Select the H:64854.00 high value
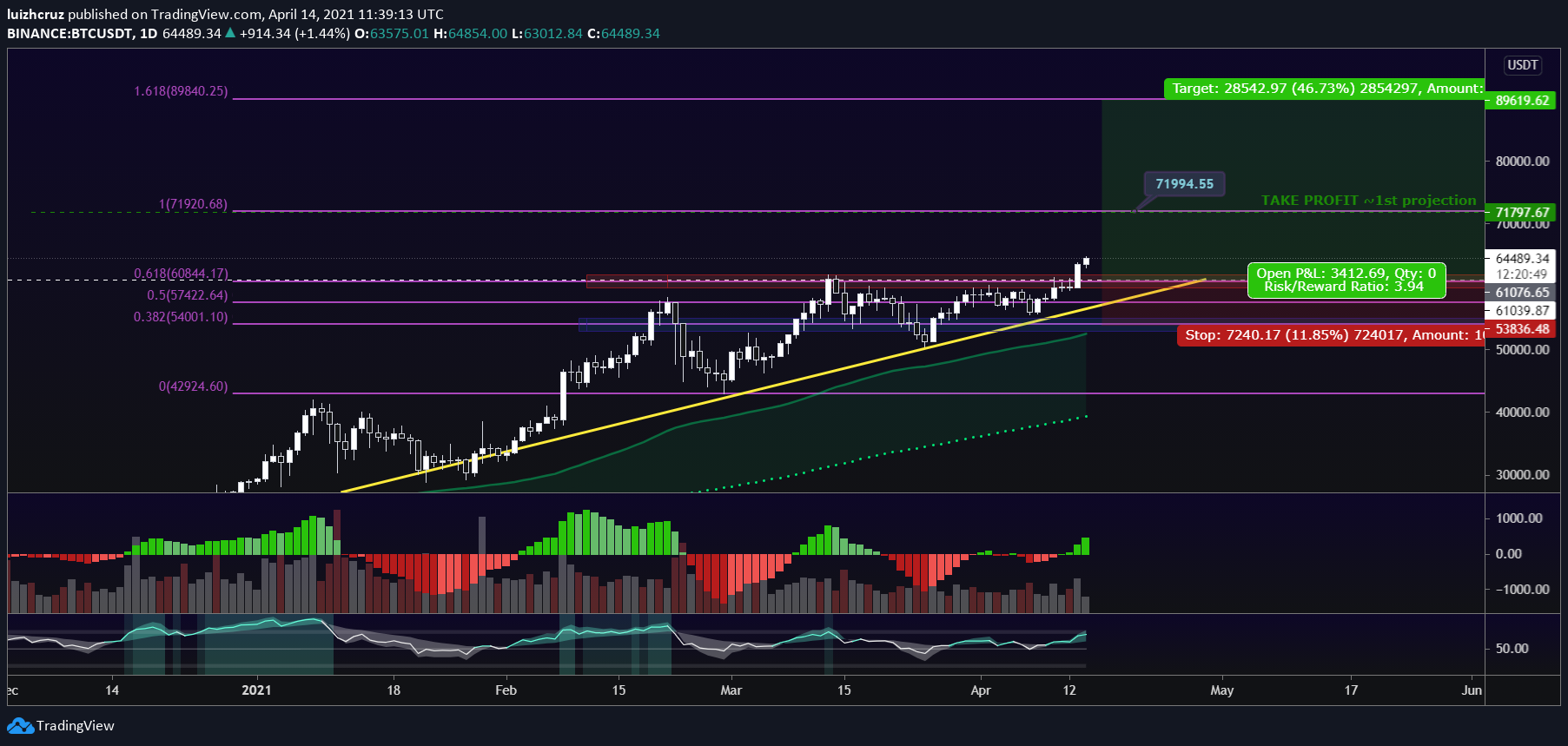The image size is (1568, 746). pos(470,33)
